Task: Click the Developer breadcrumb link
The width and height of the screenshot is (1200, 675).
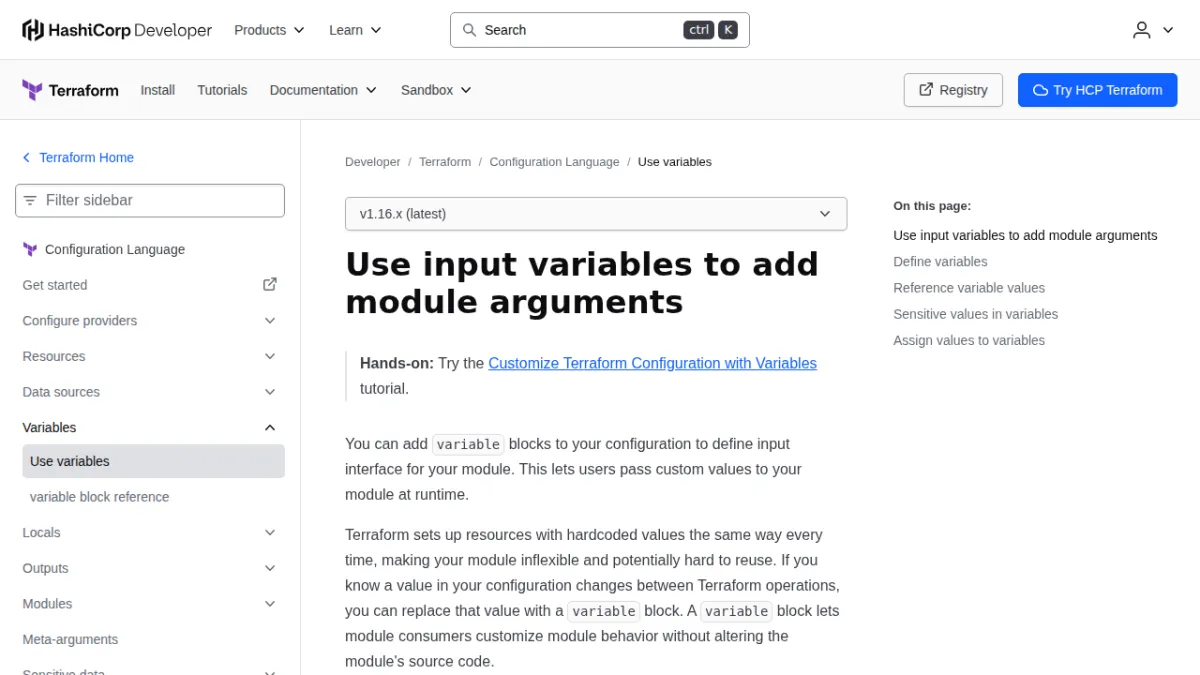Action: pyautogui.click(x=372, y=162)
